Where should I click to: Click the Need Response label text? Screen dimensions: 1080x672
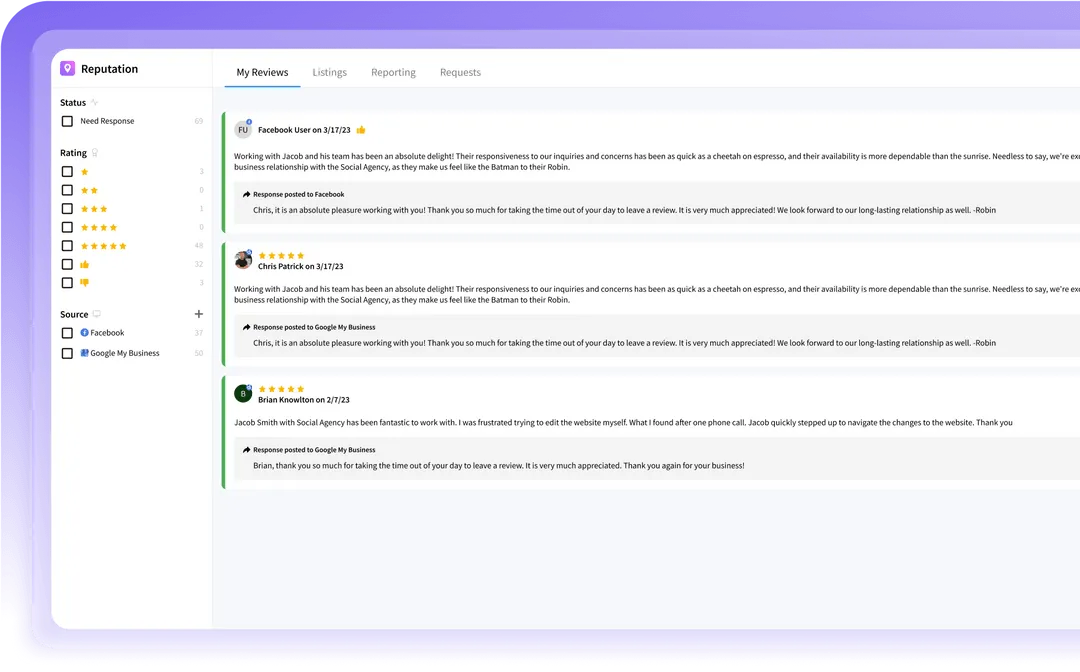pyautogui.click(x=107, y=121)
